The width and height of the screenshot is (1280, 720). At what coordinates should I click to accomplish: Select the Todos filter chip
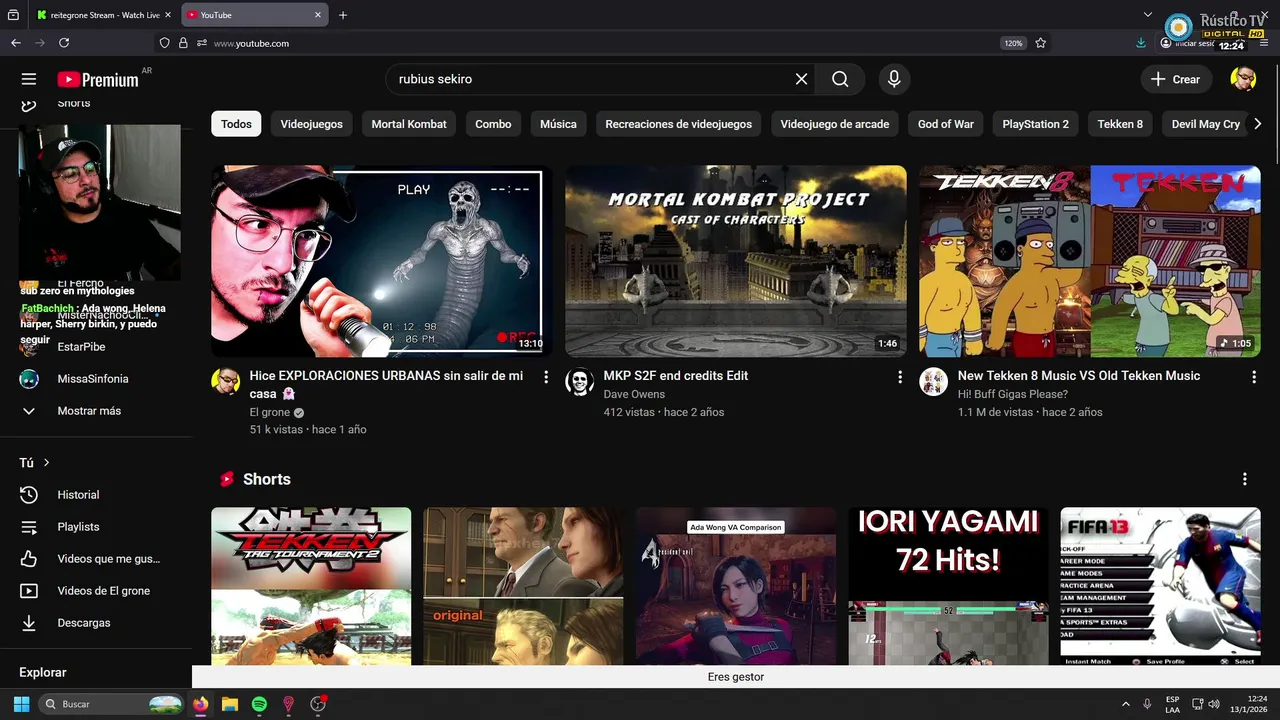coord(236,124)
